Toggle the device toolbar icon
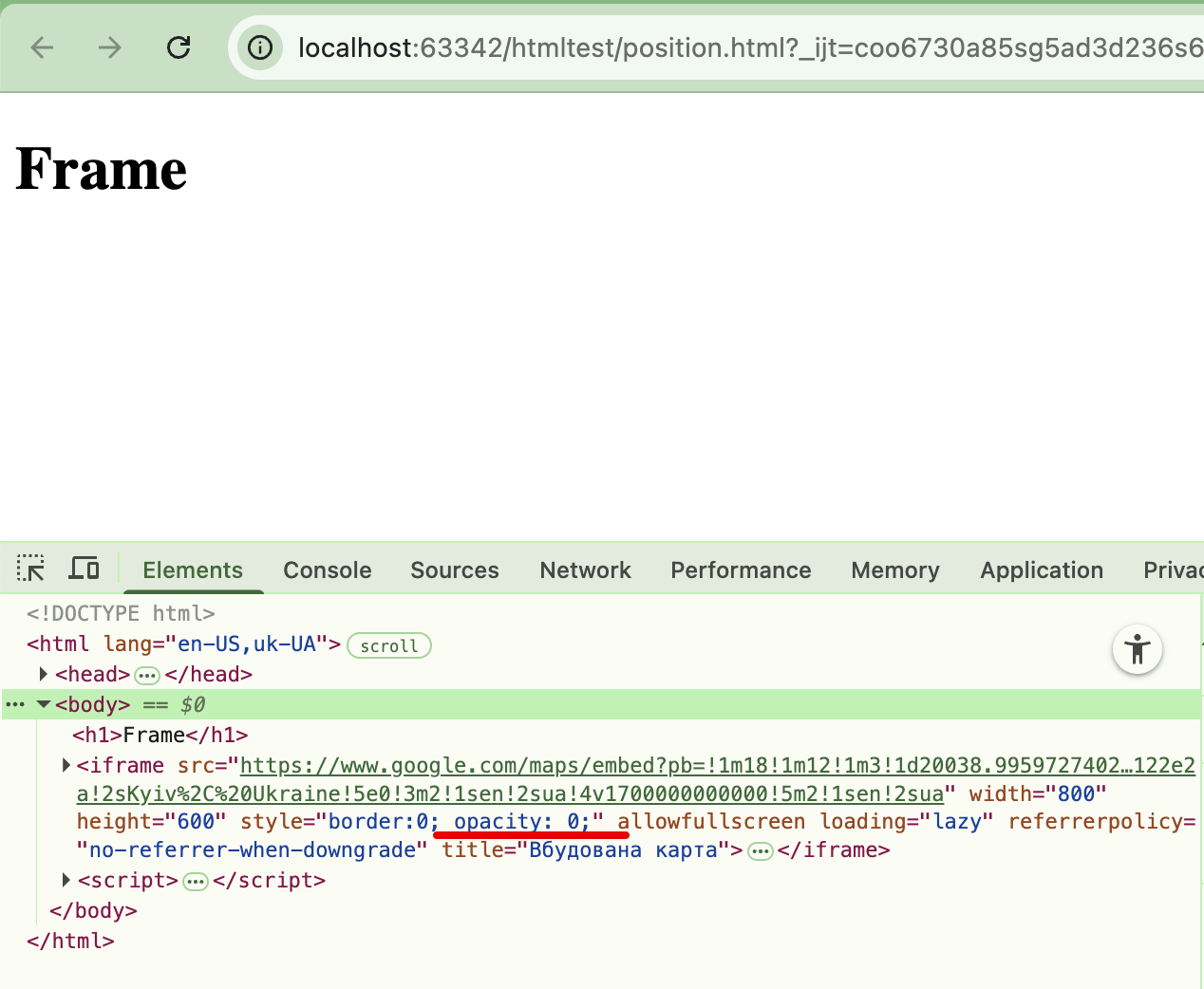Screen dimensions: 1204x989 point(85,569)
